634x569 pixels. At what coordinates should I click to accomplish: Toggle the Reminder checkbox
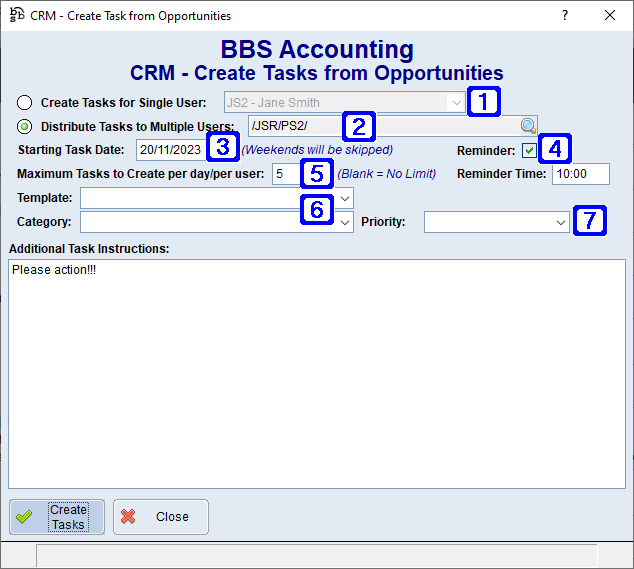(529, 151)
